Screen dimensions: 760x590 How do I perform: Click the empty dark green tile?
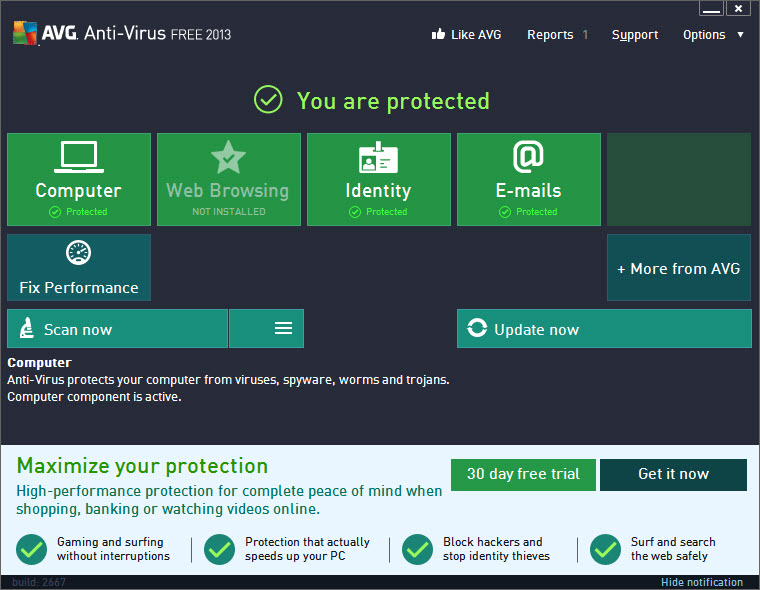678,180
